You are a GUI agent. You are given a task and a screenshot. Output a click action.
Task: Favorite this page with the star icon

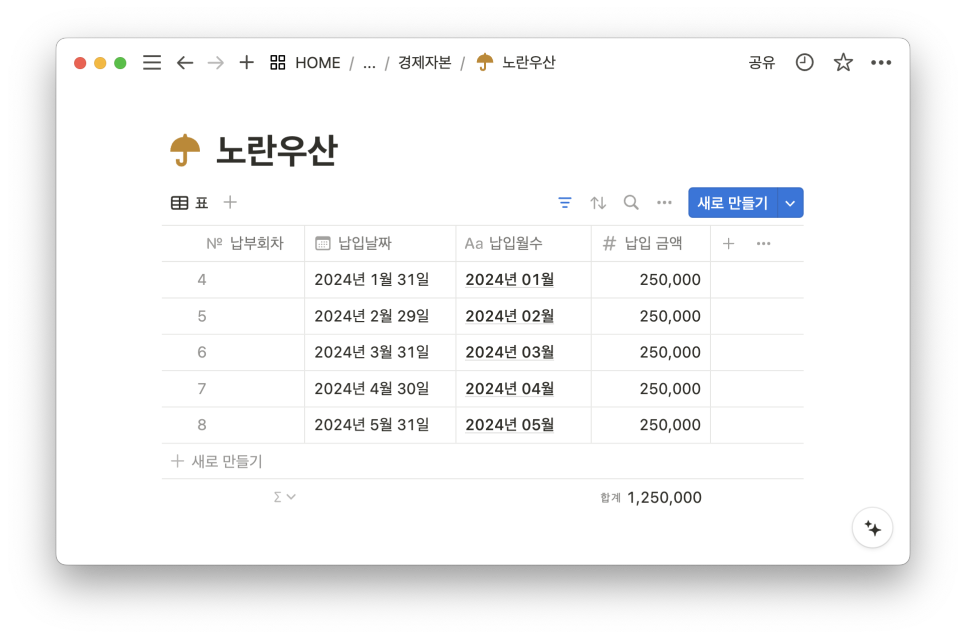(843, 62)
